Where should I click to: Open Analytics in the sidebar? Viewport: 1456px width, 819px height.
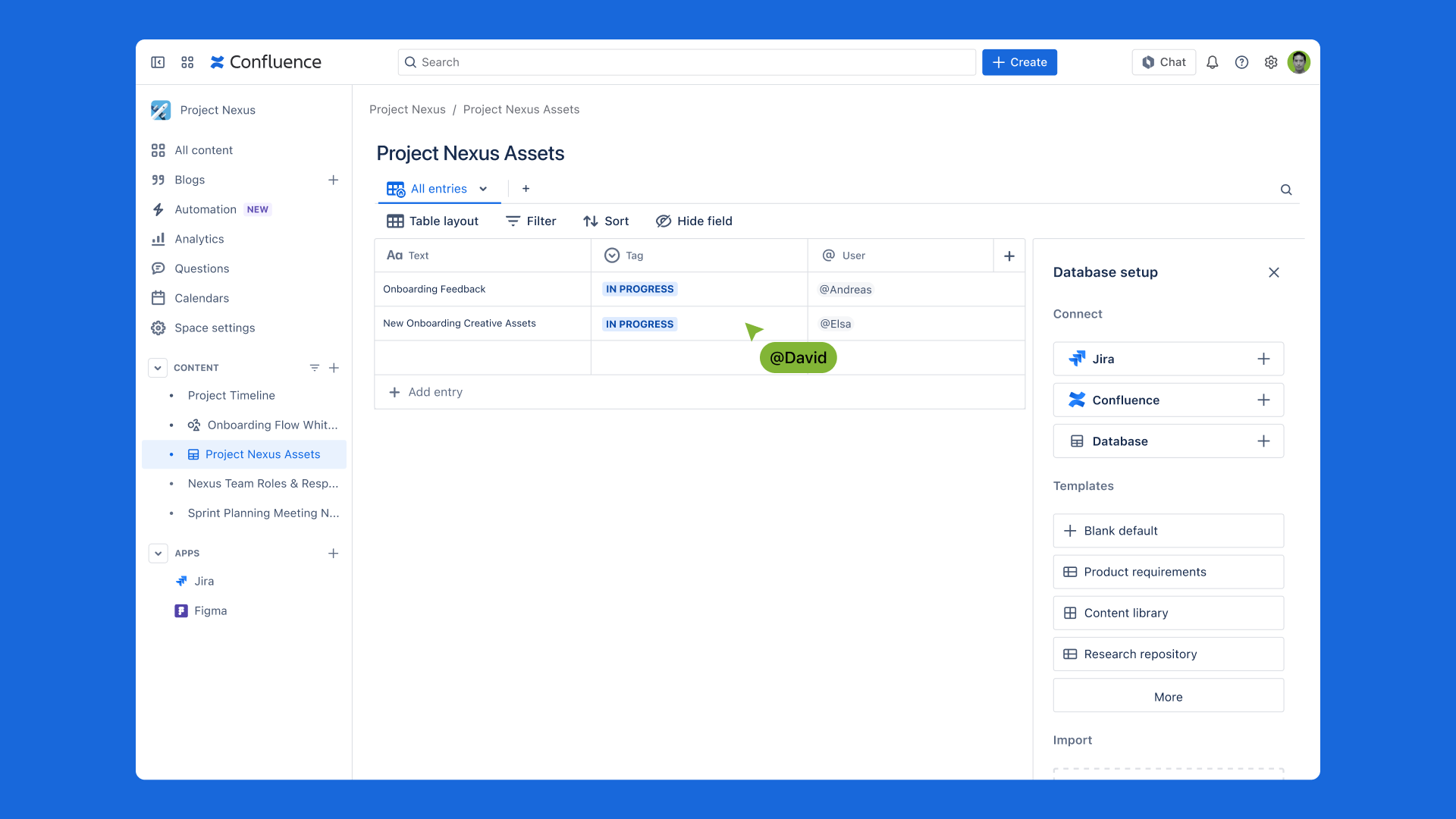pyautogui.click(x=199, y=239)
